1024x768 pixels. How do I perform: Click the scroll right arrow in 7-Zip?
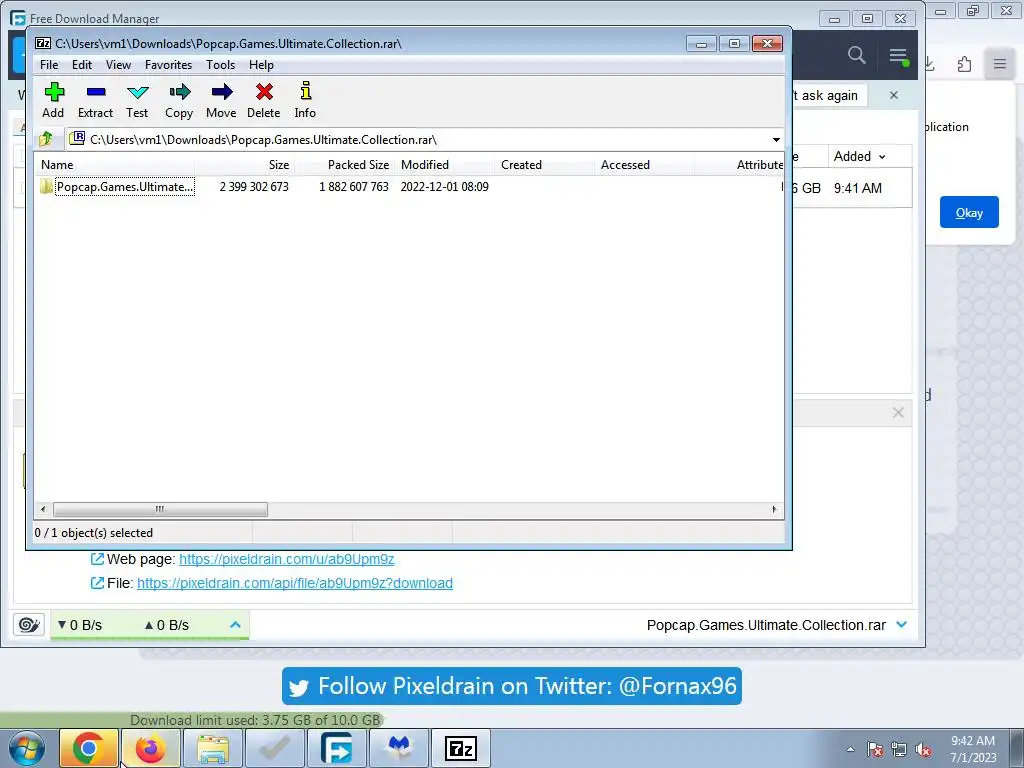click(x=775, y=509)
